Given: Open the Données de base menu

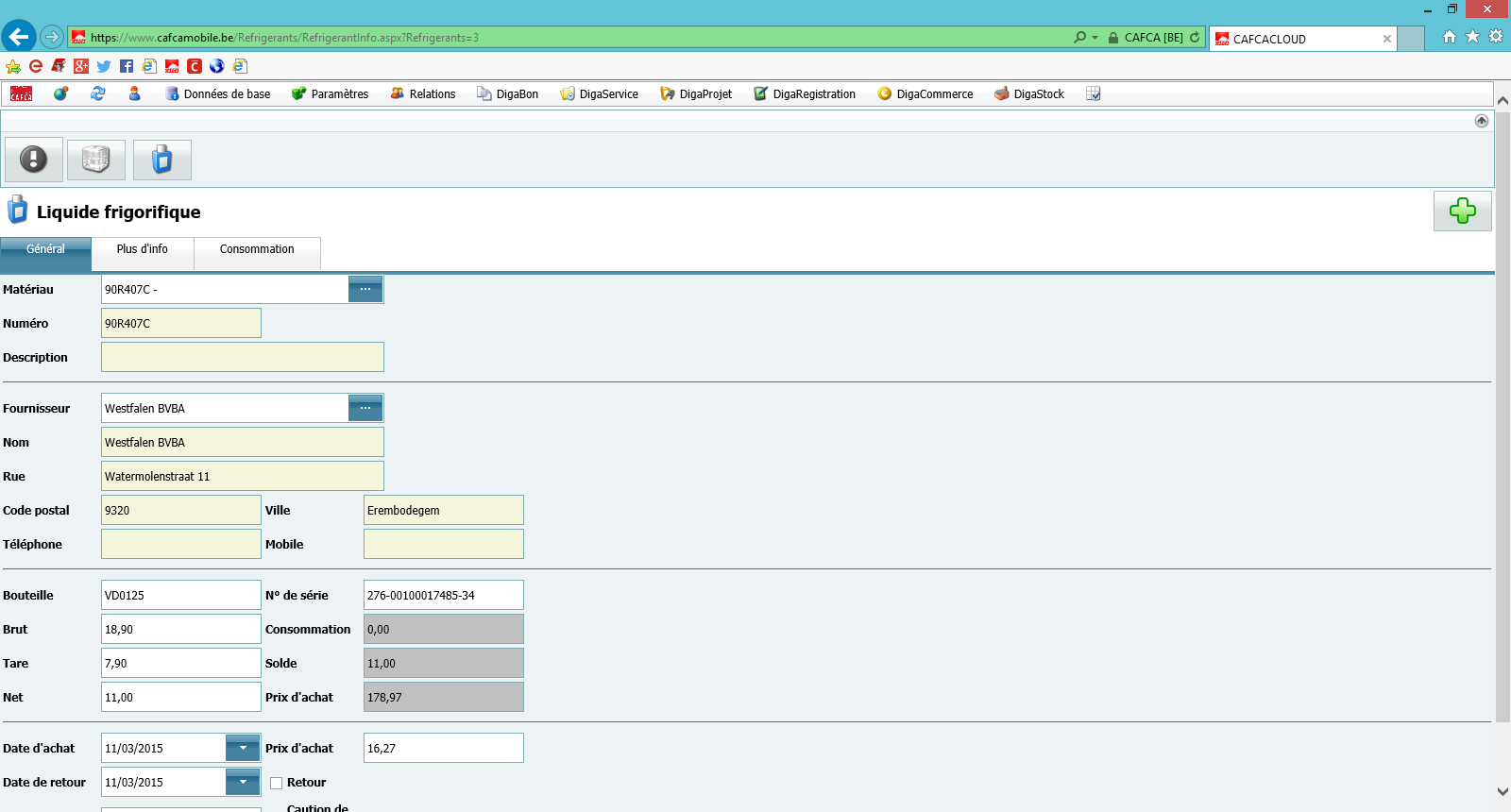Looking at the screenshot, I should 217,93.
